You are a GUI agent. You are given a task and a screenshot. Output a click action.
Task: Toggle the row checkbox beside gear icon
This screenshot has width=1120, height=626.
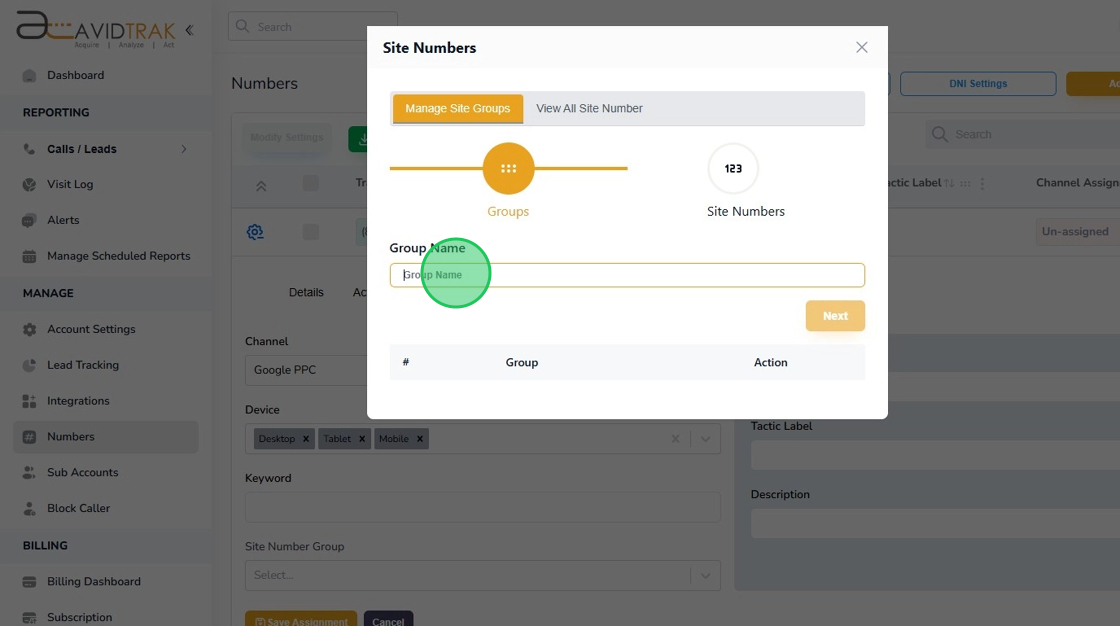click(311, 232)
